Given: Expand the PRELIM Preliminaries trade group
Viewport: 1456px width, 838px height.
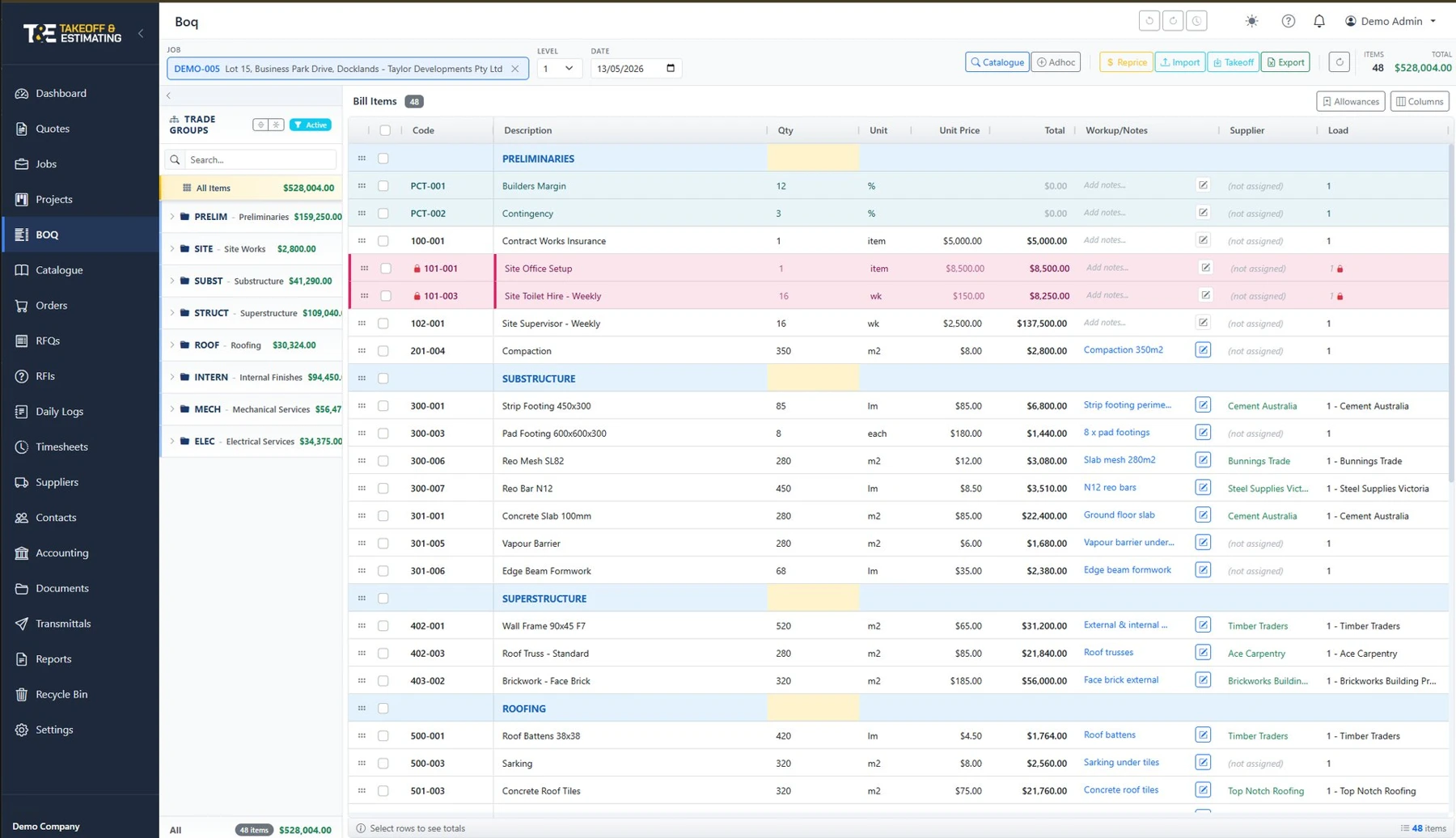Looking at the screenshot, I should pos(171,217).
